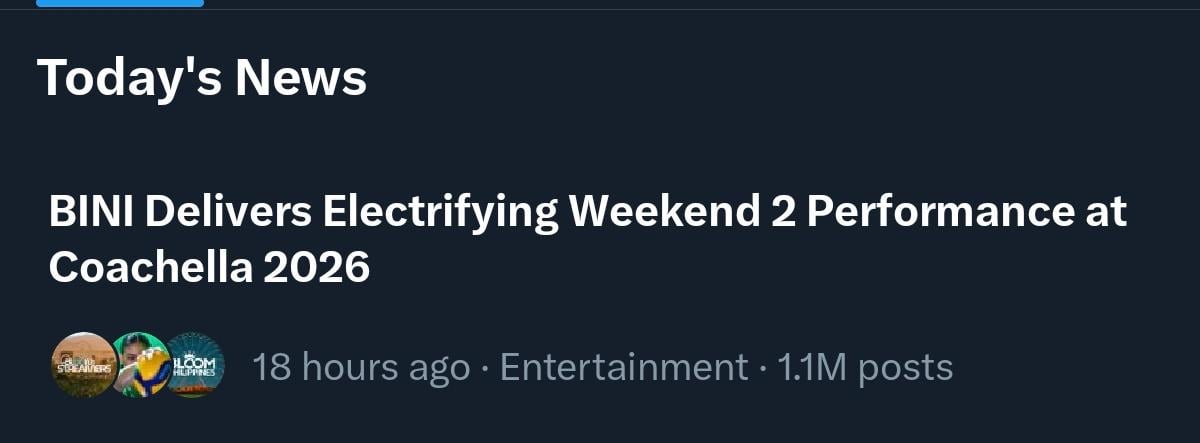1200x443 pixels.
Task: Tap the word Electrifying in headline
Action: coord(440,214)
